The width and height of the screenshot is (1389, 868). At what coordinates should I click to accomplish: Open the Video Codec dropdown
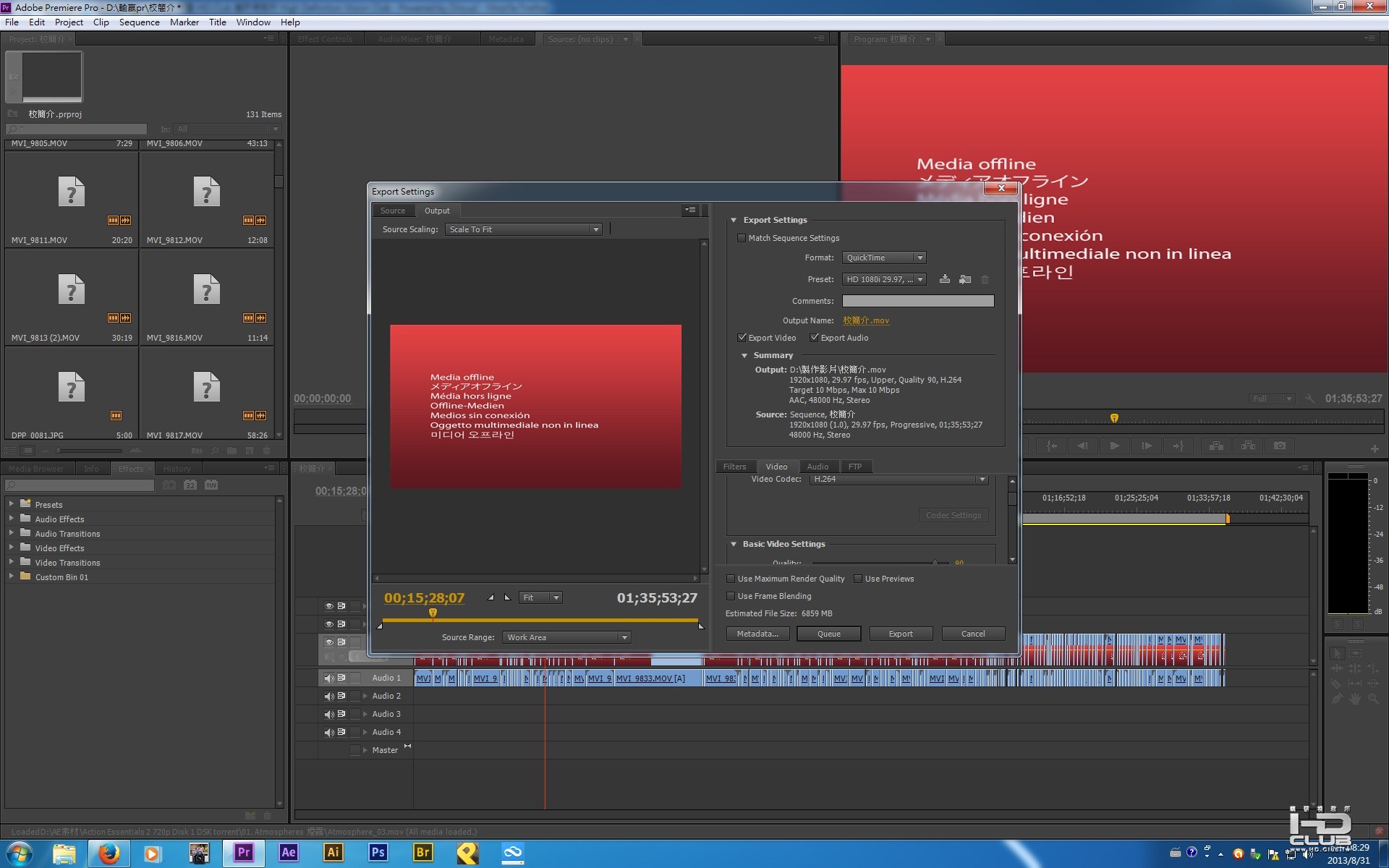899,479
